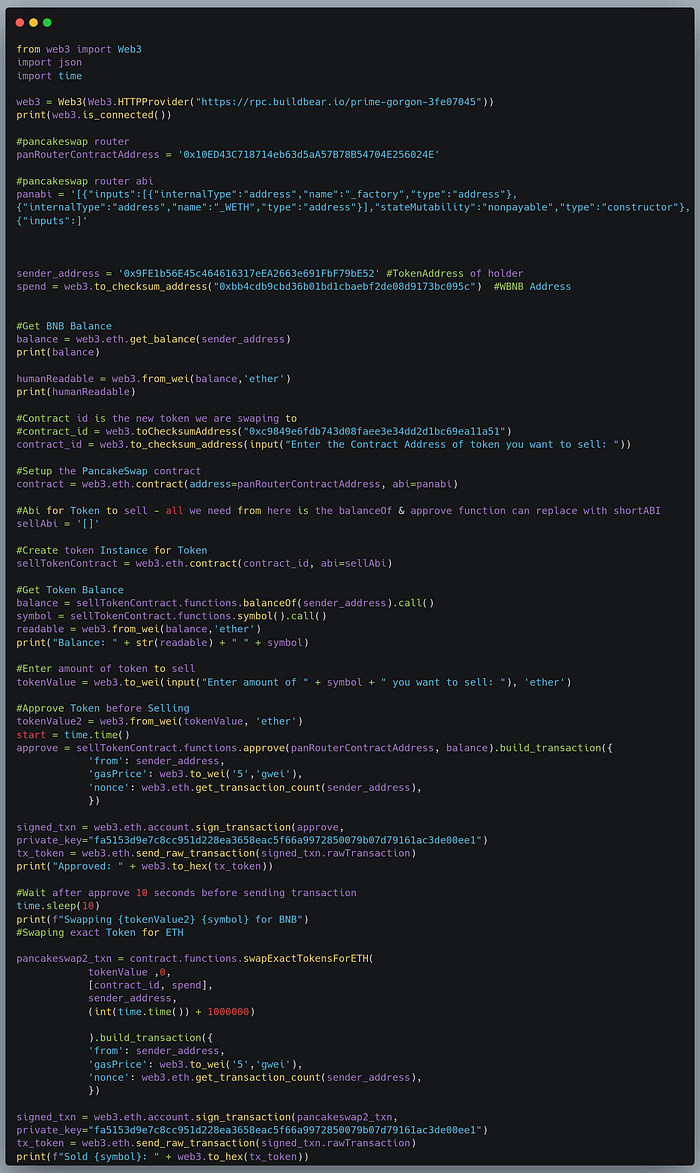Click the print(f"Swapping {tokenValue2}" line

pyautogui.click(x=162, y=919)
